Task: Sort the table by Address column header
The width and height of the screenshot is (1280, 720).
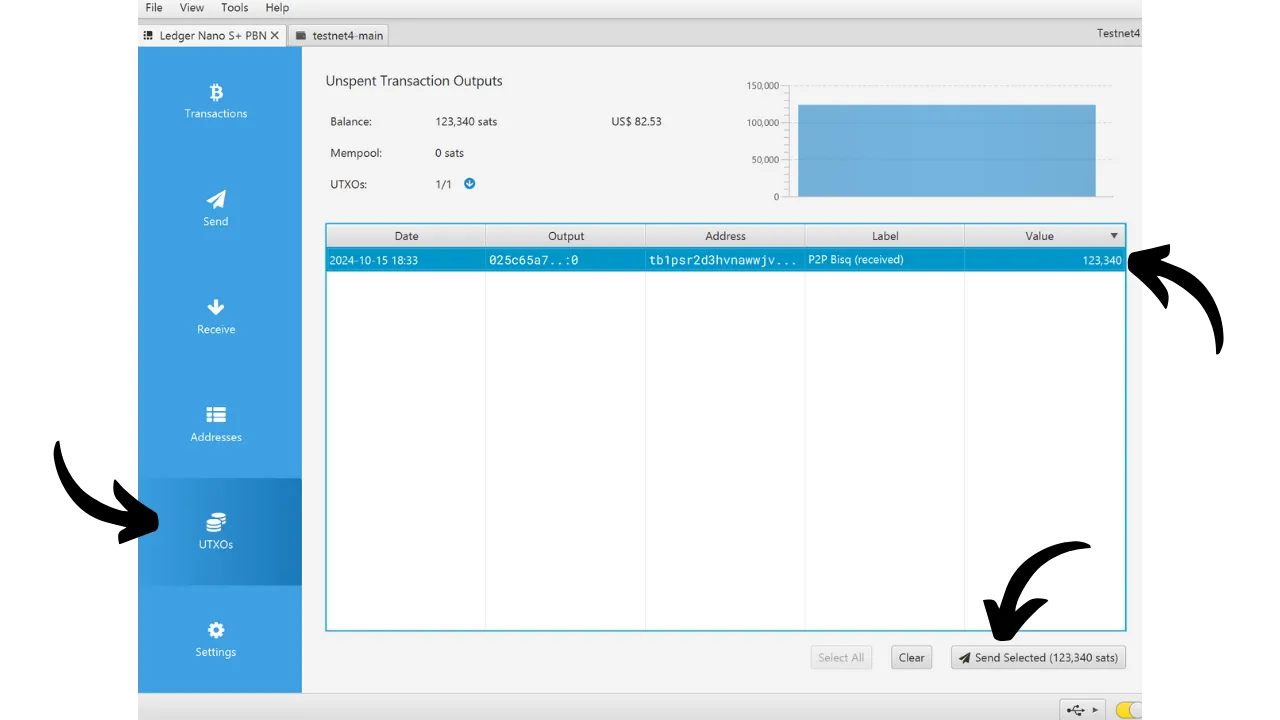Action: pos(725,236)
